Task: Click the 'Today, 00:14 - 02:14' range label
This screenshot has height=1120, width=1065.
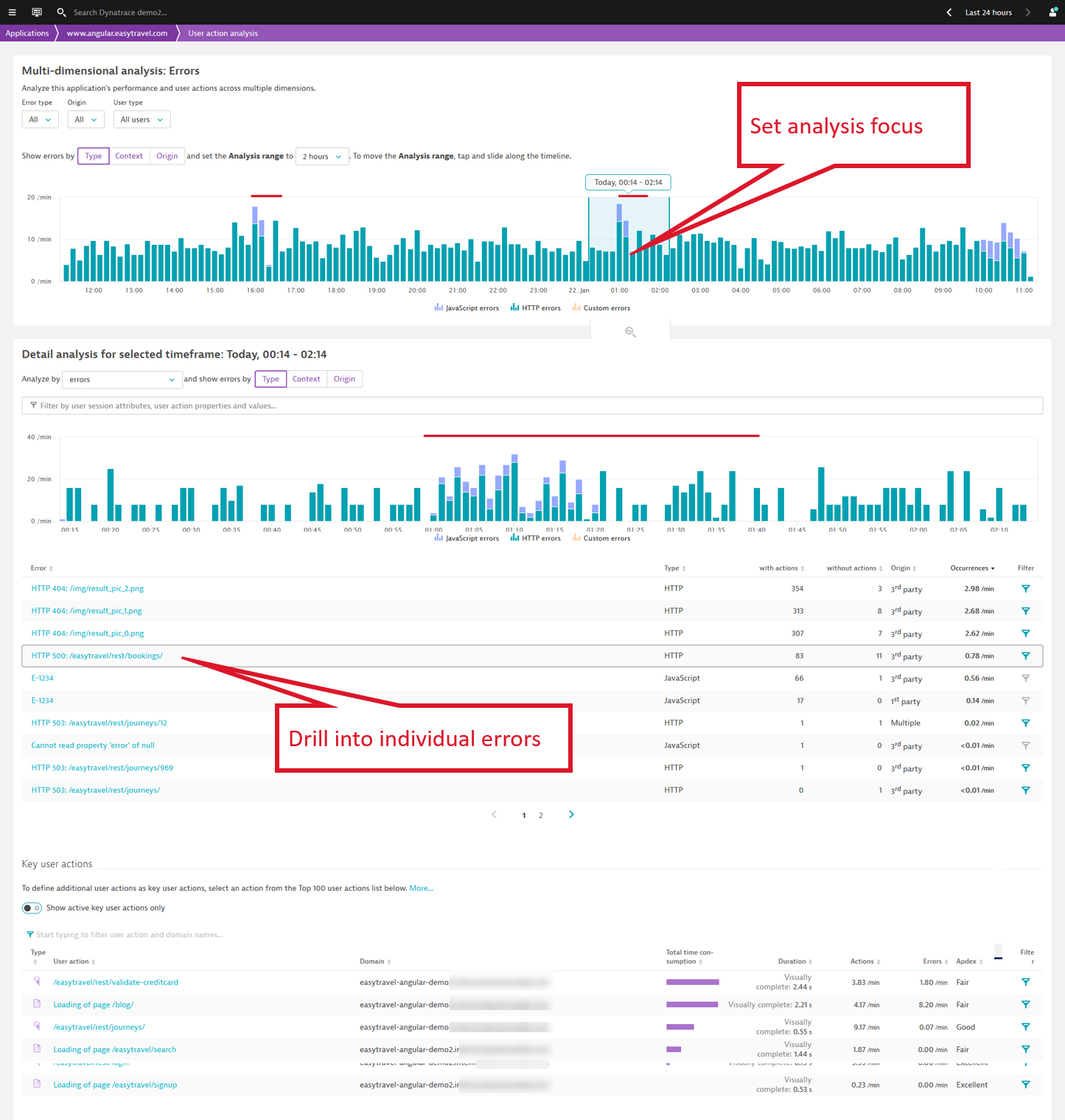Action: (628, 182)
